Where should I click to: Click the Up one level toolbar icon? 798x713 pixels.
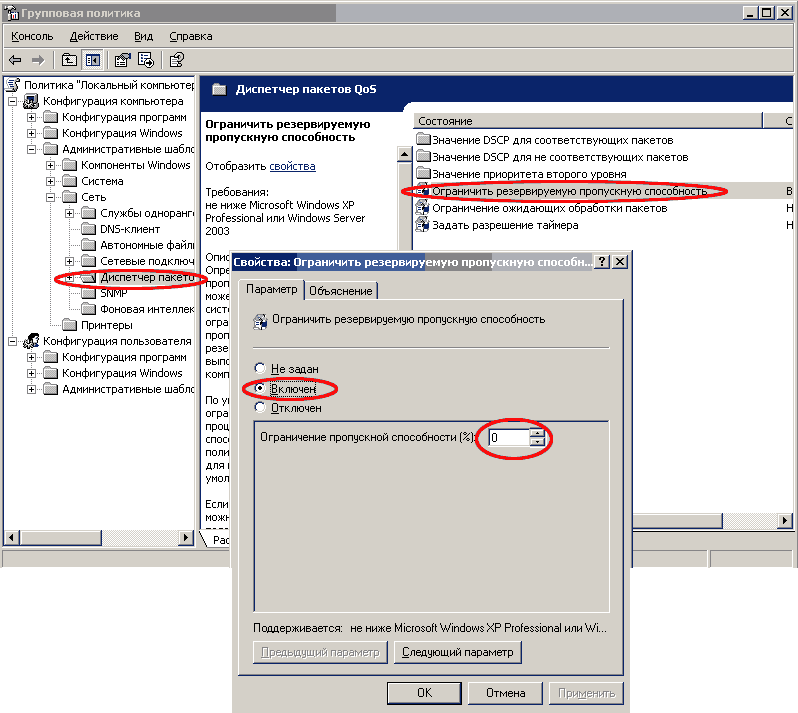[x=69, y=60]
